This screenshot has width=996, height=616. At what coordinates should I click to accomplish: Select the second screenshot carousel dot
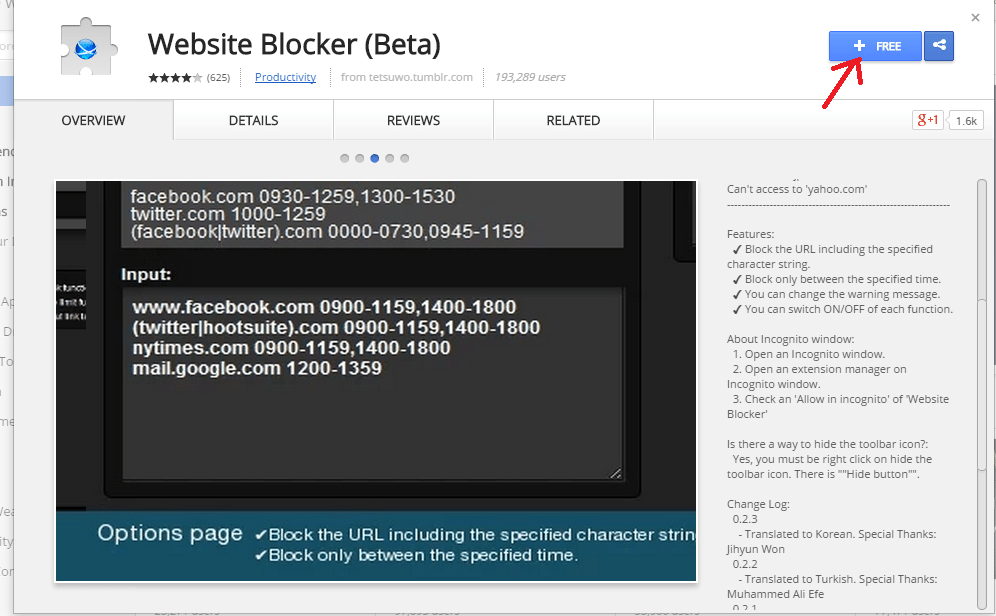(360, 158)
